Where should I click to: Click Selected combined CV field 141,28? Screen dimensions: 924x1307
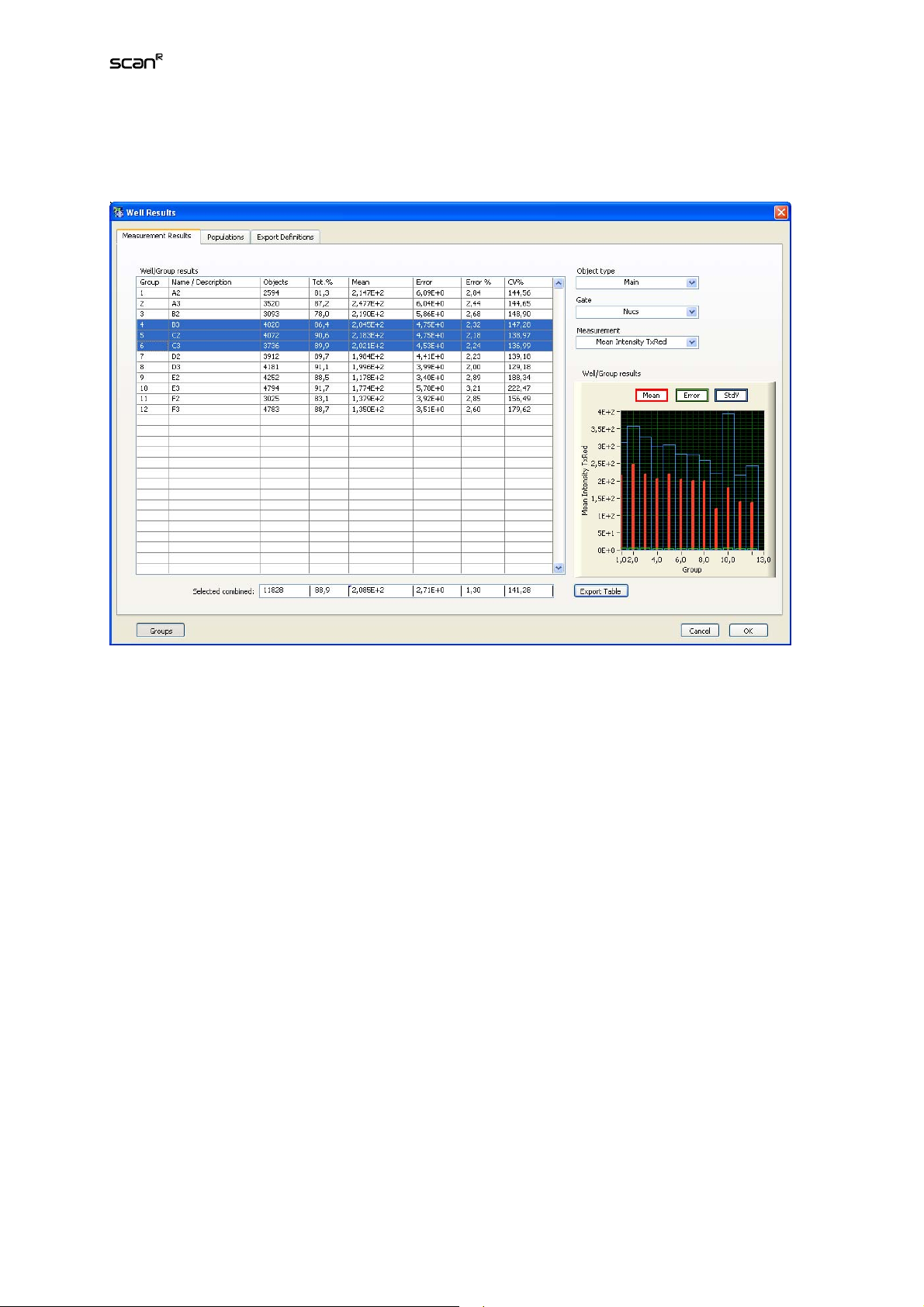tap(528, 591)
